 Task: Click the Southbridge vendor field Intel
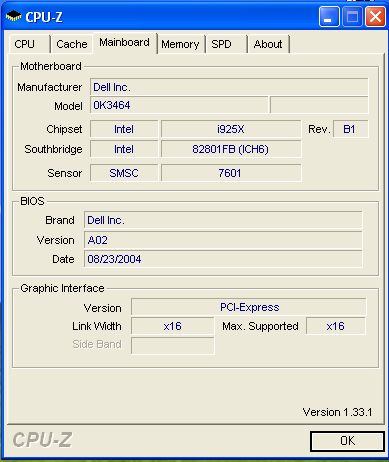coord(124,149)
